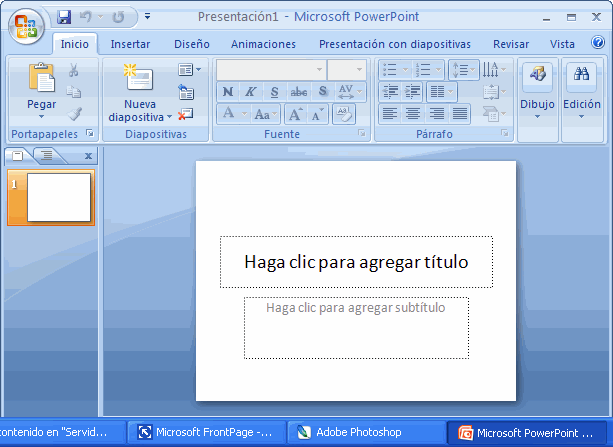Click the Decrease list level icon
This screenshot has width=613, height=447.
pyautogui.click(x=390, y=92)
